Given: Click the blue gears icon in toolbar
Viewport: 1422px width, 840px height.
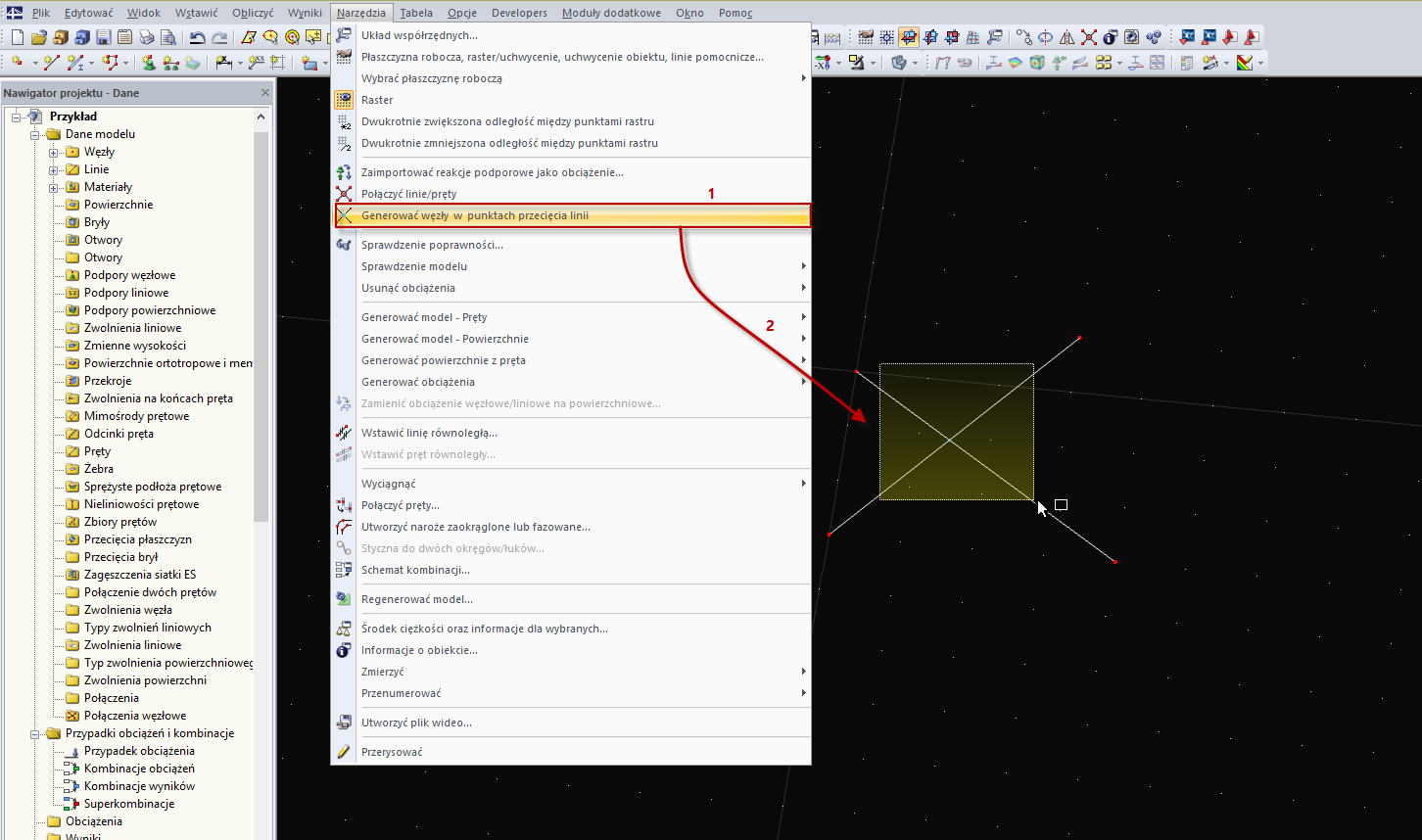Looking at the screenshot, I should (x=1154, y=37).
